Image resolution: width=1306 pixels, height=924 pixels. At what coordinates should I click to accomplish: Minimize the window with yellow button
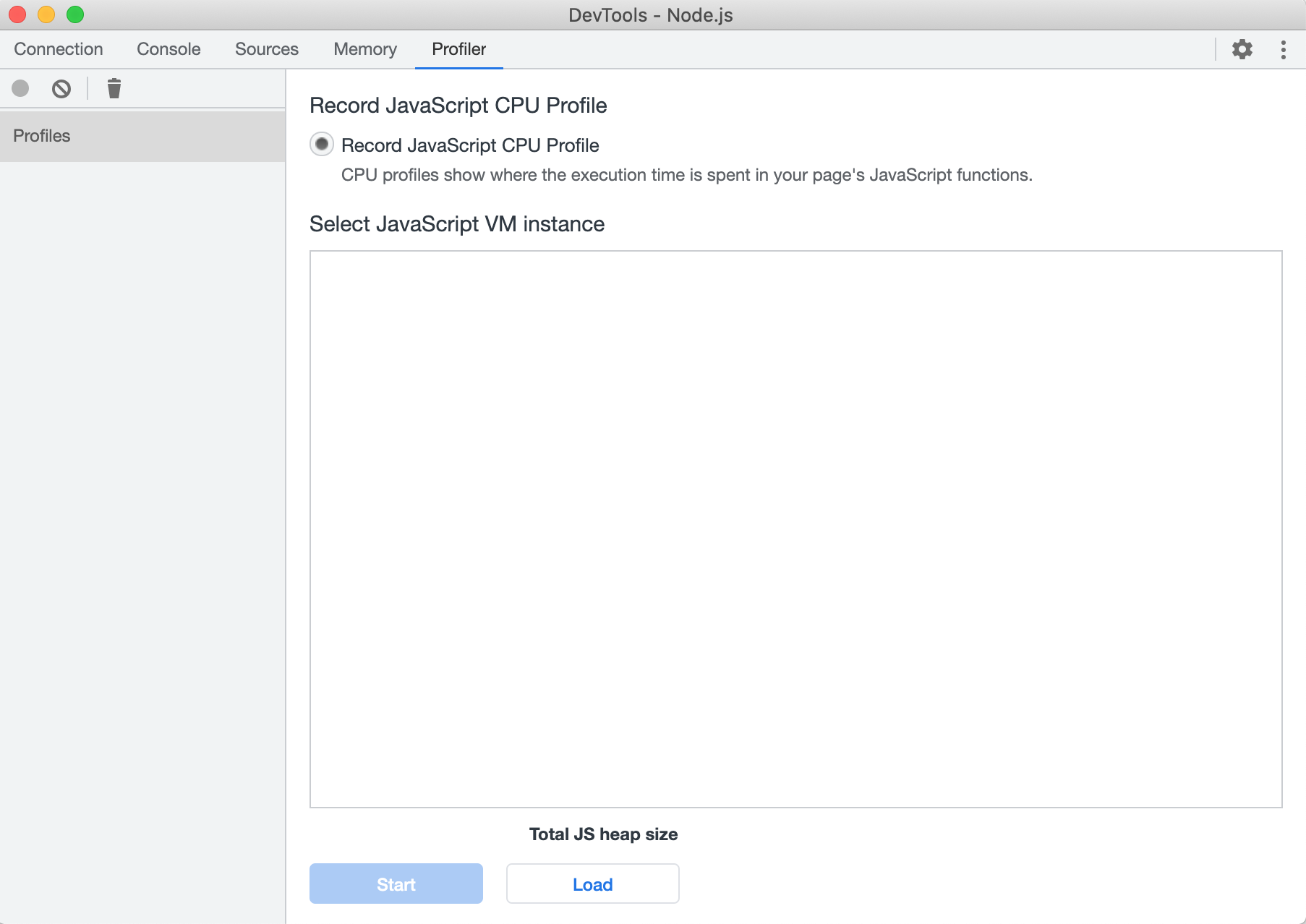pos(46,14)
